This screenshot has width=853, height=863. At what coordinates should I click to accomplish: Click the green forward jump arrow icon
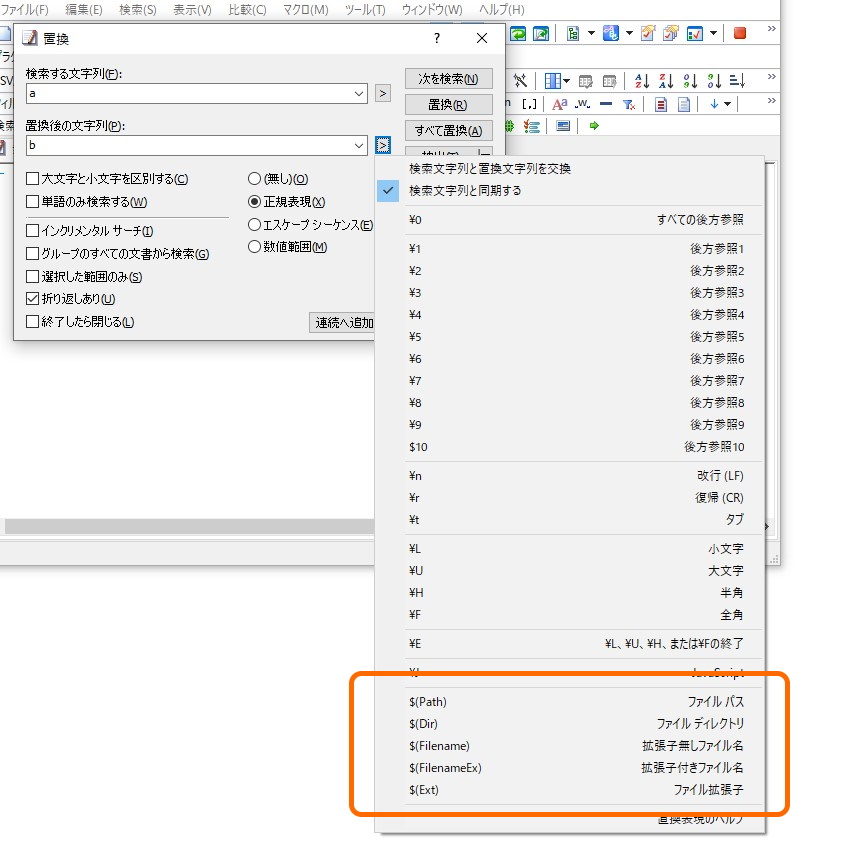pos(595,126)
